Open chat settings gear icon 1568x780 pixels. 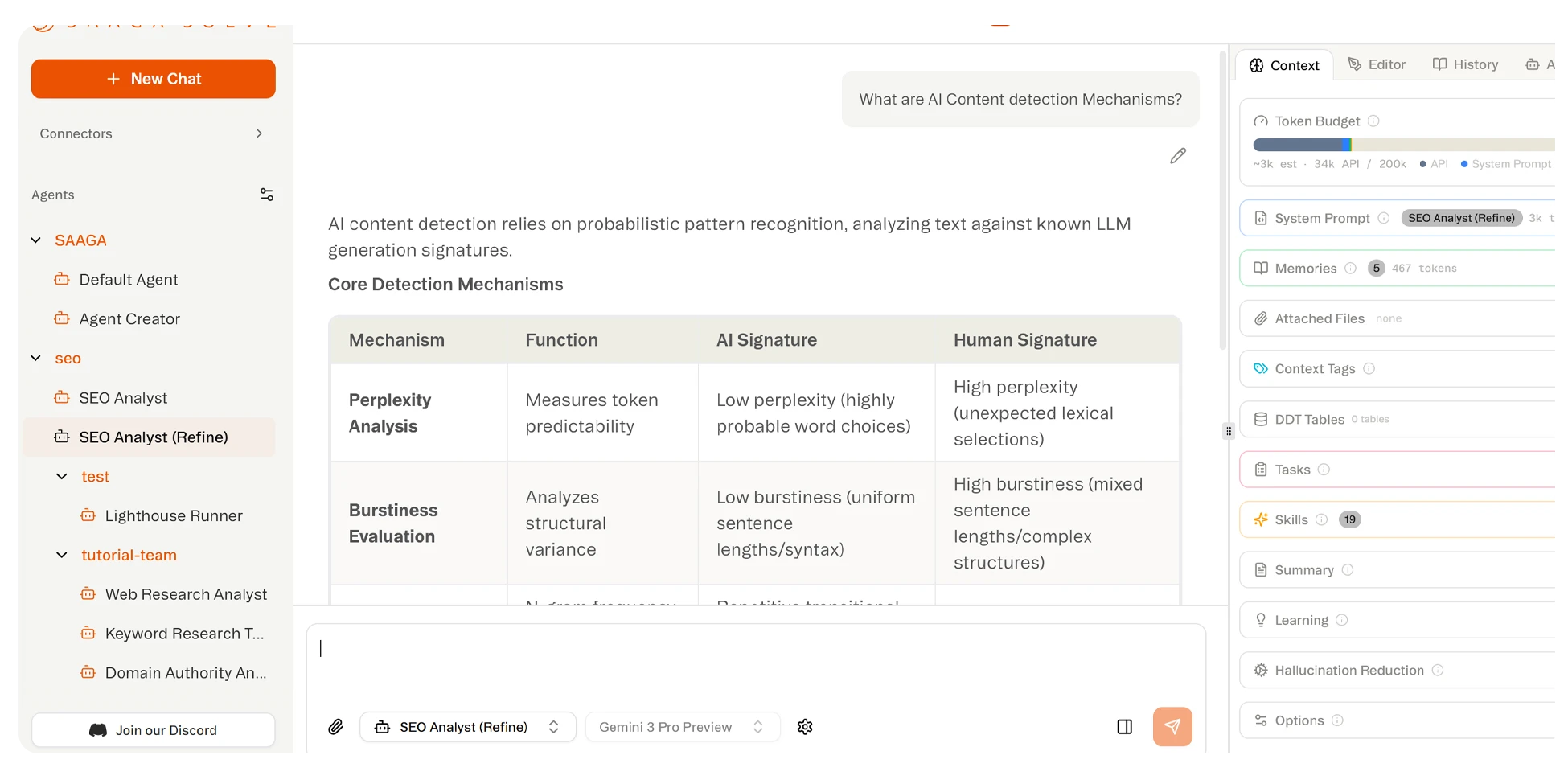(x=805, y=727)
